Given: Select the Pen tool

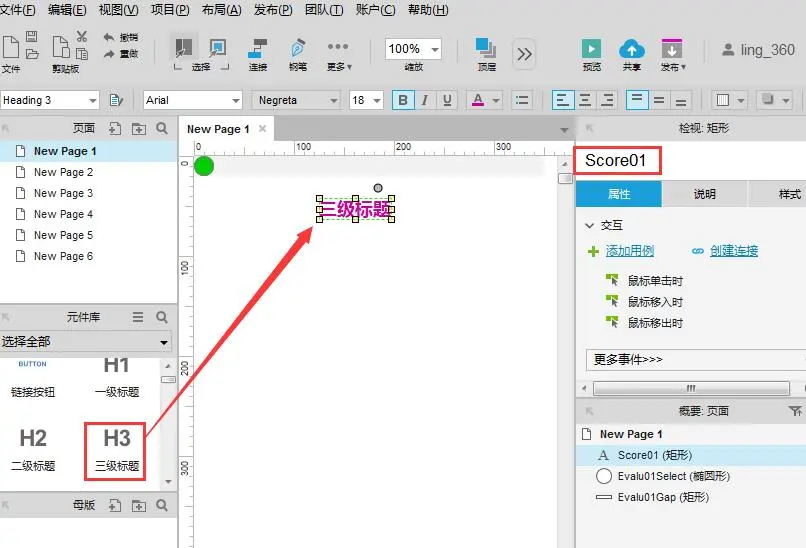Looking at the screenshot, I should click(298, 48).
